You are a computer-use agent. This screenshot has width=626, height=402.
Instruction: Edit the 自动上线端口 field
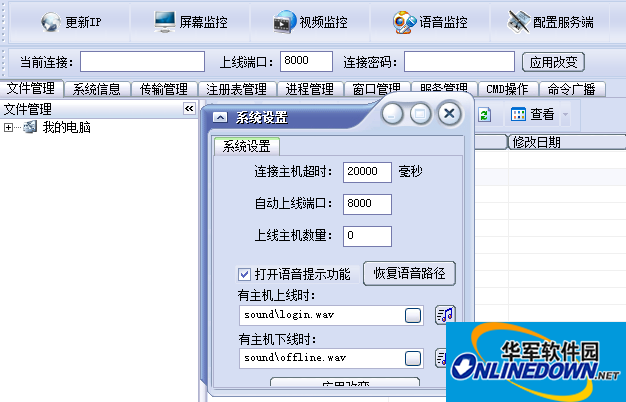coord(367,204)
